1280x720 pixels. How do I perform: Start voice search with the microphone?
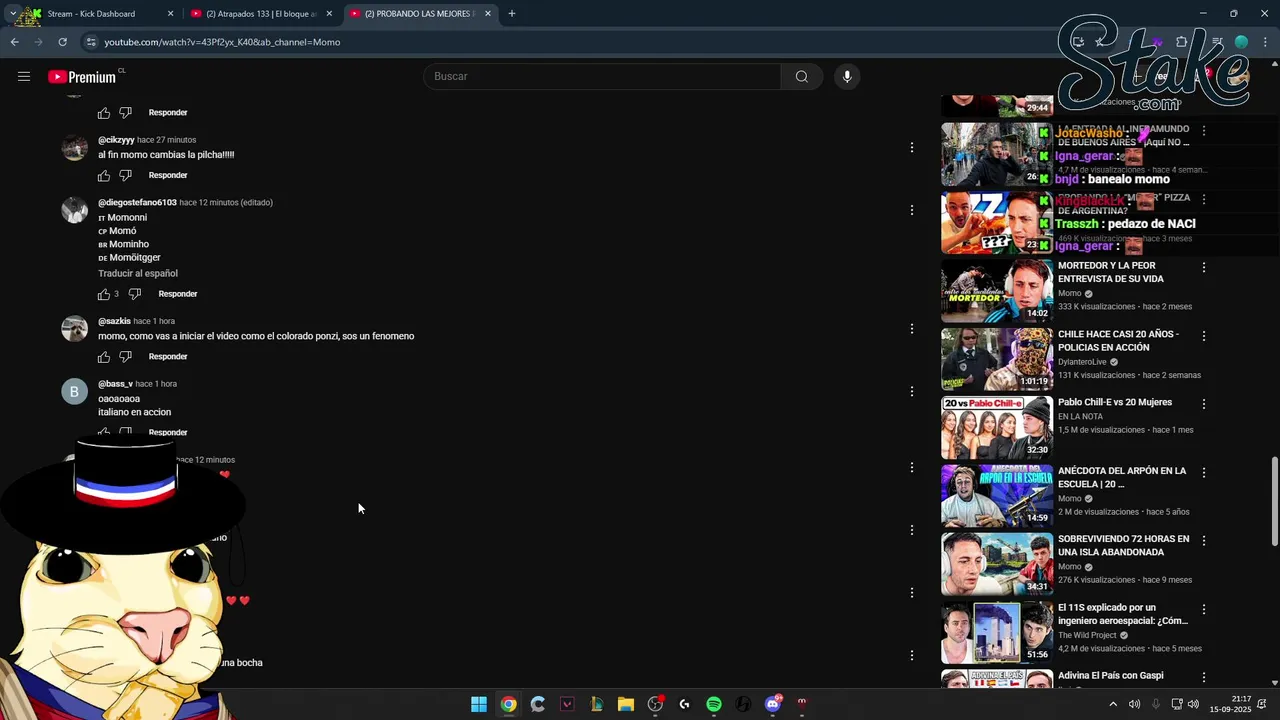[847, 77]
